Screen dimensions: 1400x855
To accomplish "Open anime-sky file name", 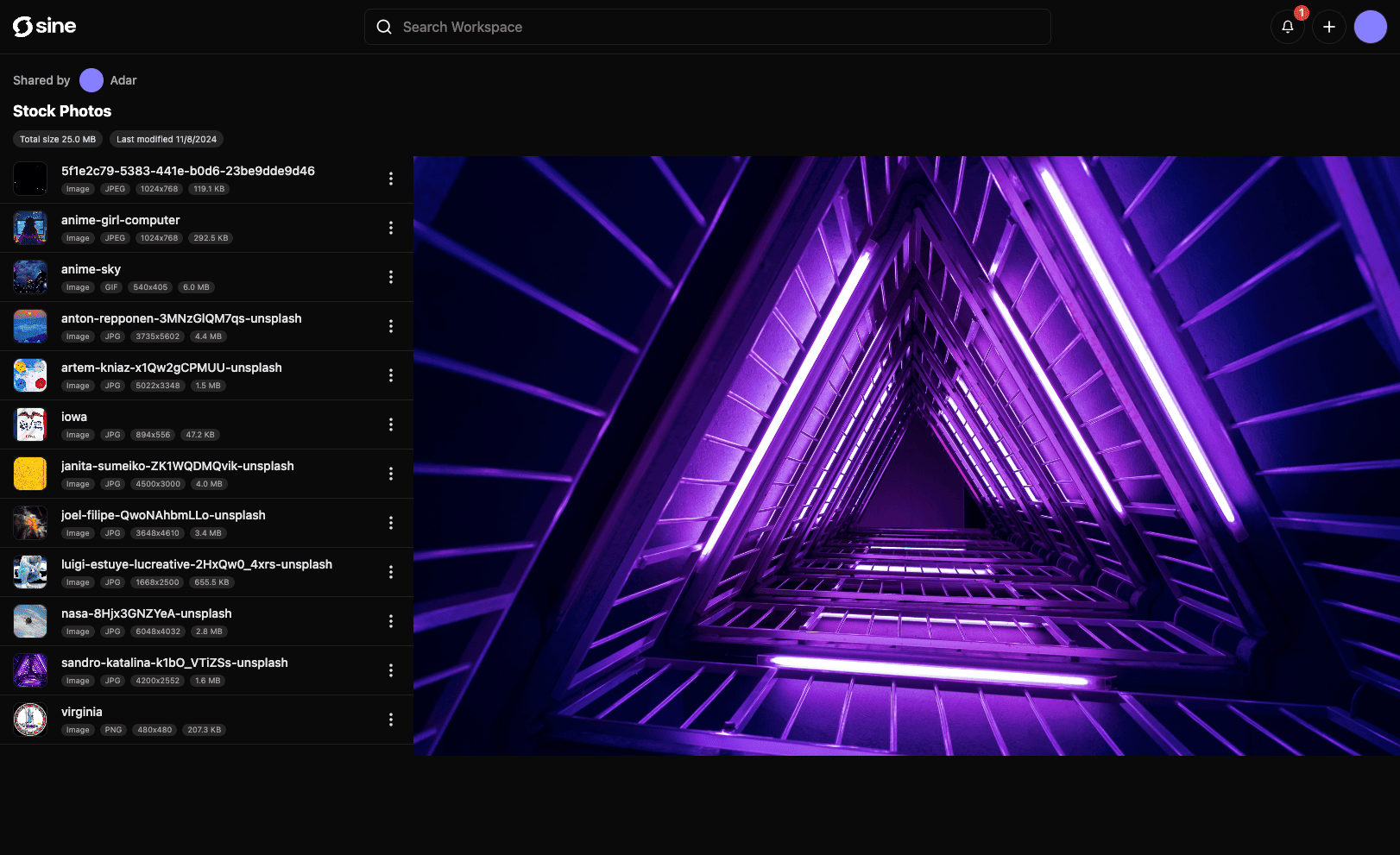I will 91,269.
